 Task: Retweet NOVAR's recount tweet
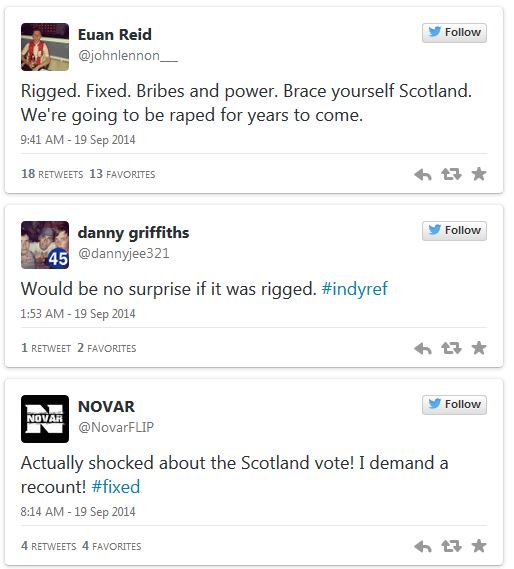(451, 546)
